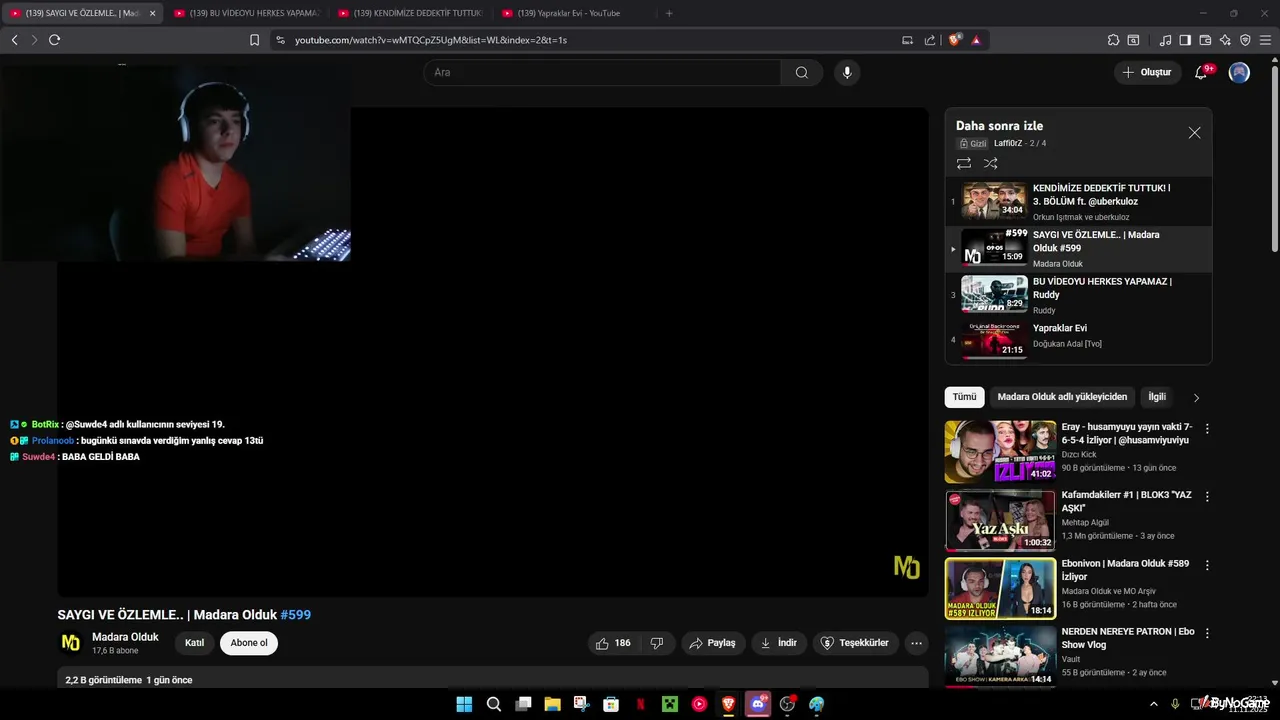Open a new browser tab with plus
Screen dimensions: 1280x720
point(669,13)
